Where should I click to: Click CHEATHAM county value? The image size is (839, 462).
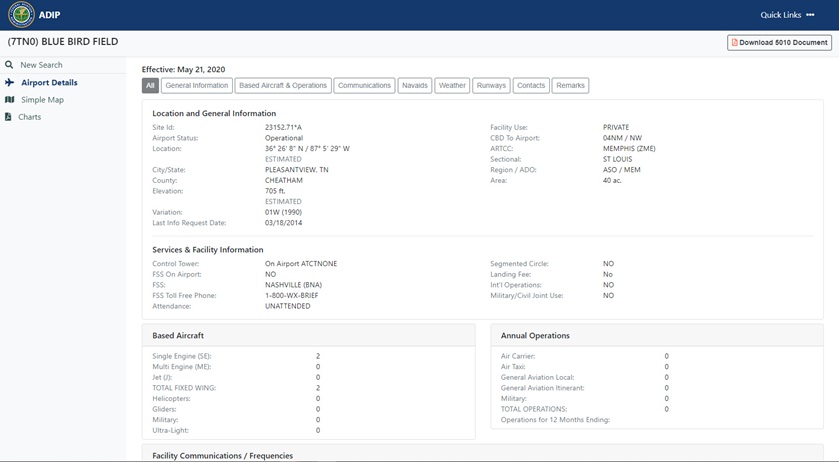click(284, 180)
